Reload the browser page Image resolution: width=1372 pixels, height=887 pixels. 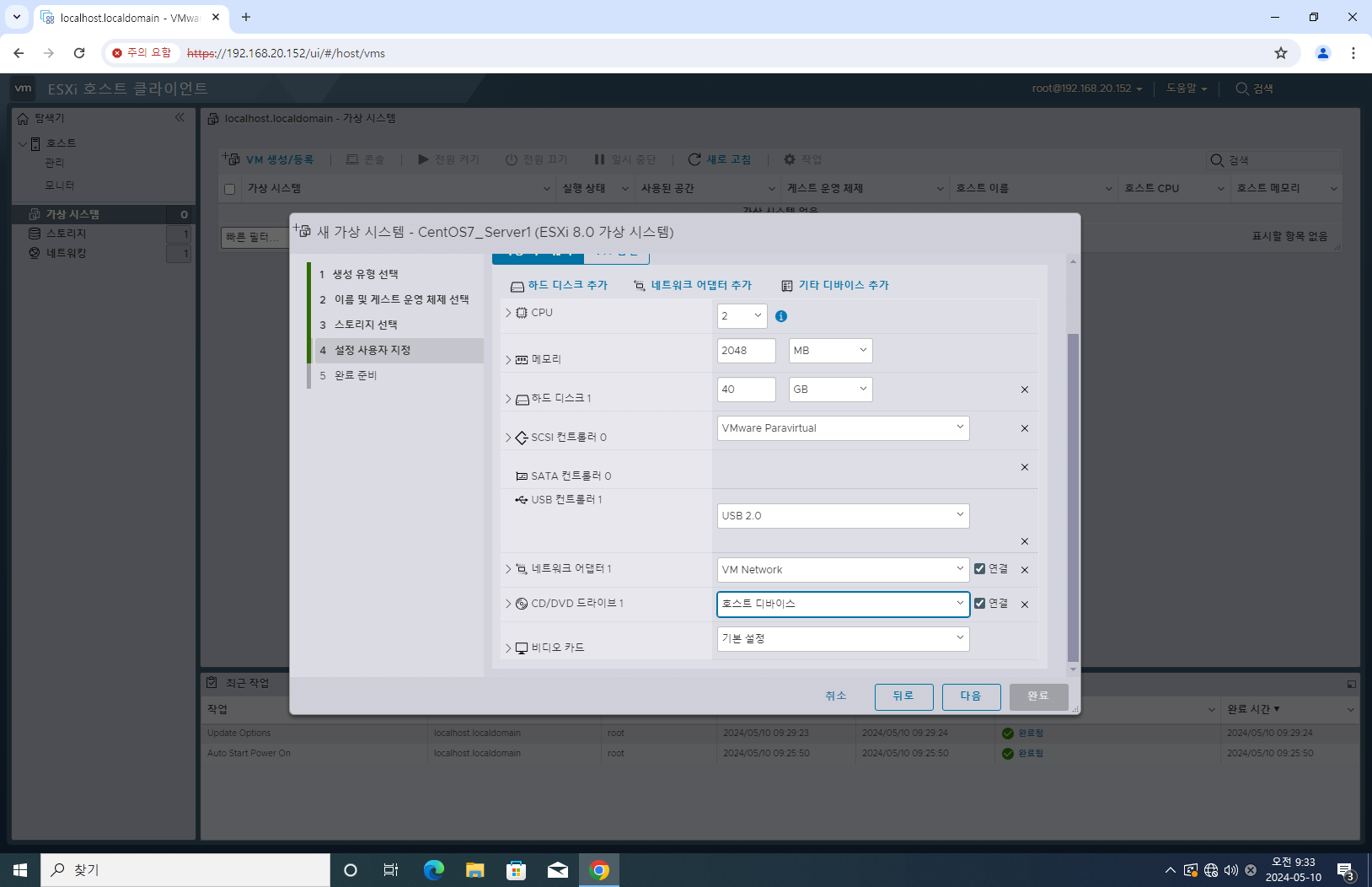79,53
